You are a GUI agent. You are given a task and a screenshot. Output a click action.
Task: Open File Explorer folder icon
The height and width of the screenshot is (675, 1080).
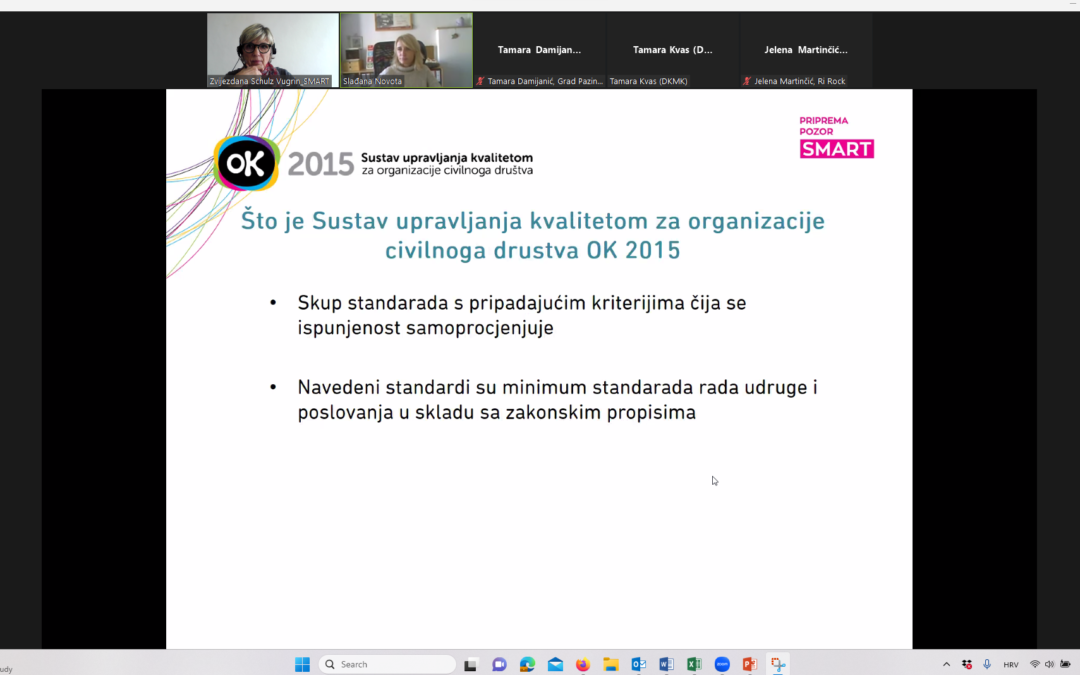click(x=611, y=664)
